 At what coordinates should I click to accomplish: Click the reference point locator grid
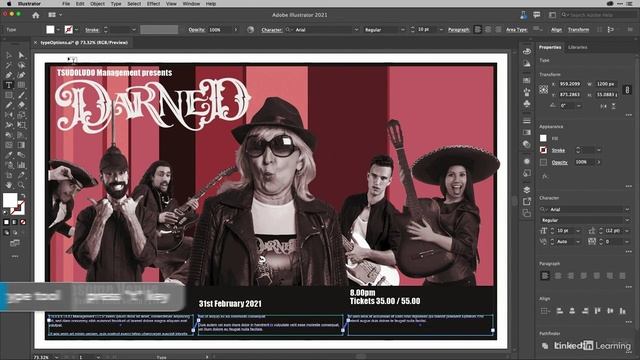click(x=544, y=89)
